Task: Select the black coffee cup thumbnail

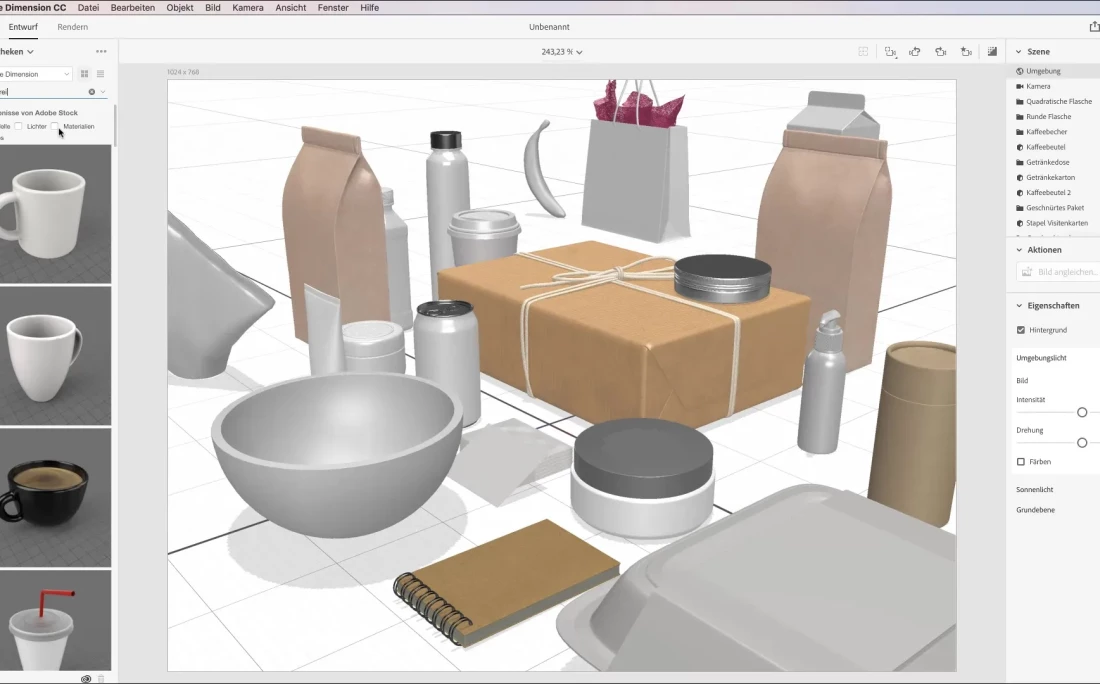Action: coord(55,497)
